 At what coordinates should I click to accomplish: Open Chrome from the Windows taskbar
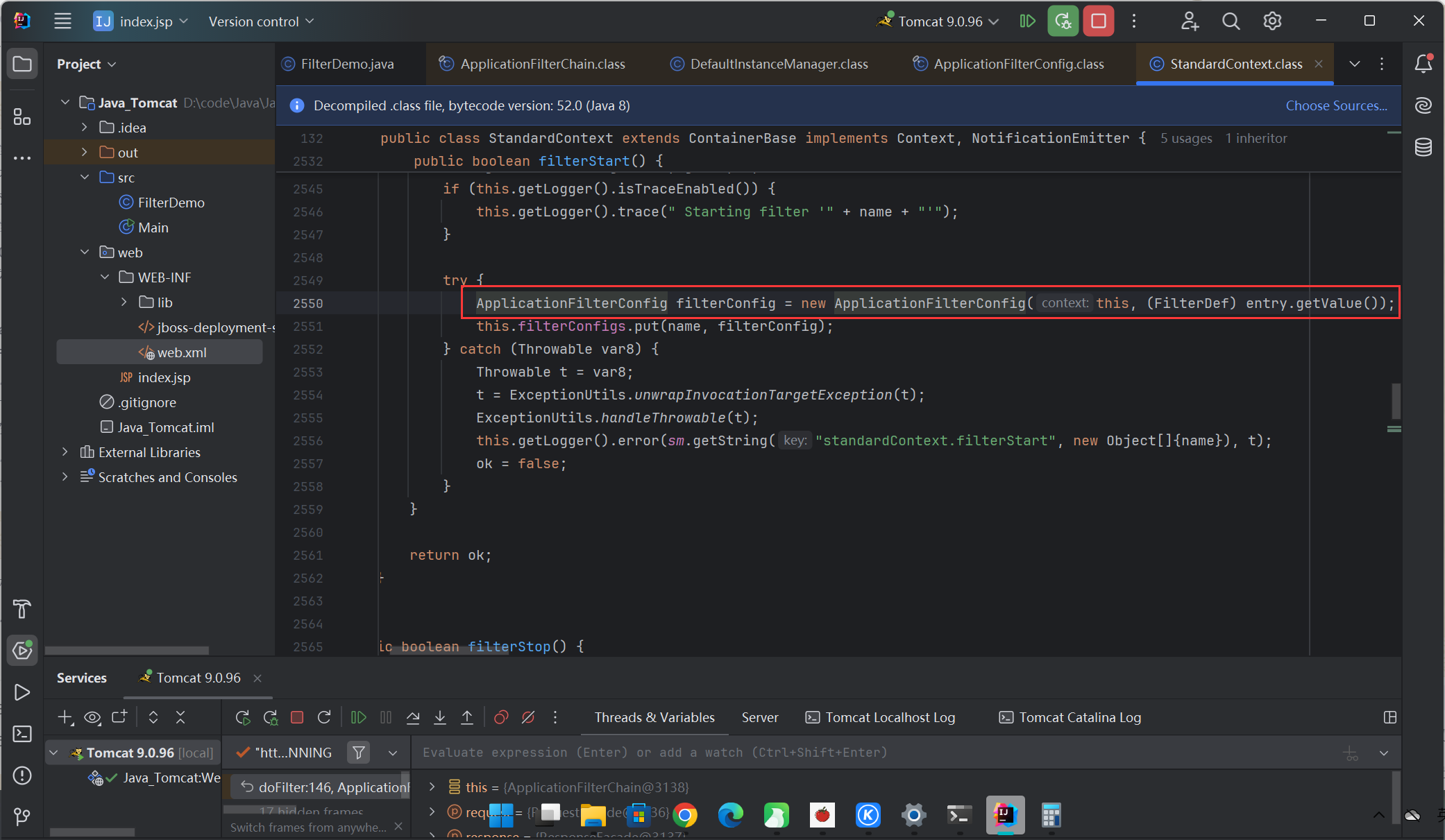tap(684, 815)
